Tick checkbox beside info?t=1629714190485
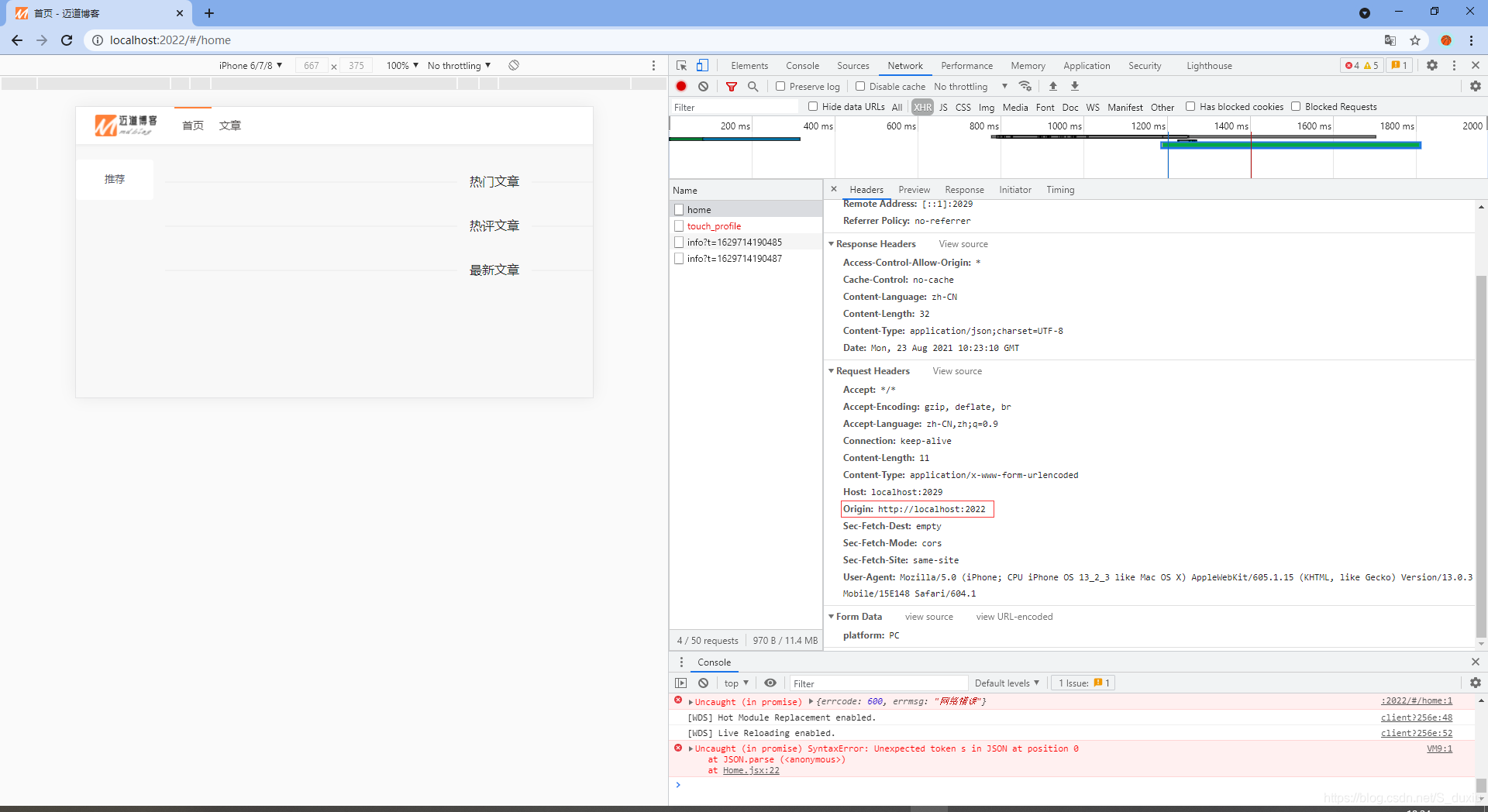Screen dimensions: 1488x812 pos(679,243)
